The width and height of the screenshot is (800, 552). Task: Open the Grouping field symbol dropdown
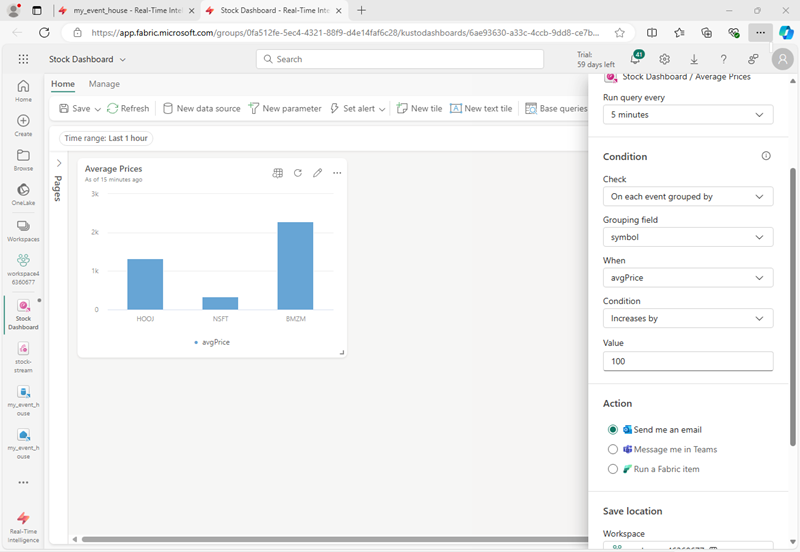[x=688, y=237]
